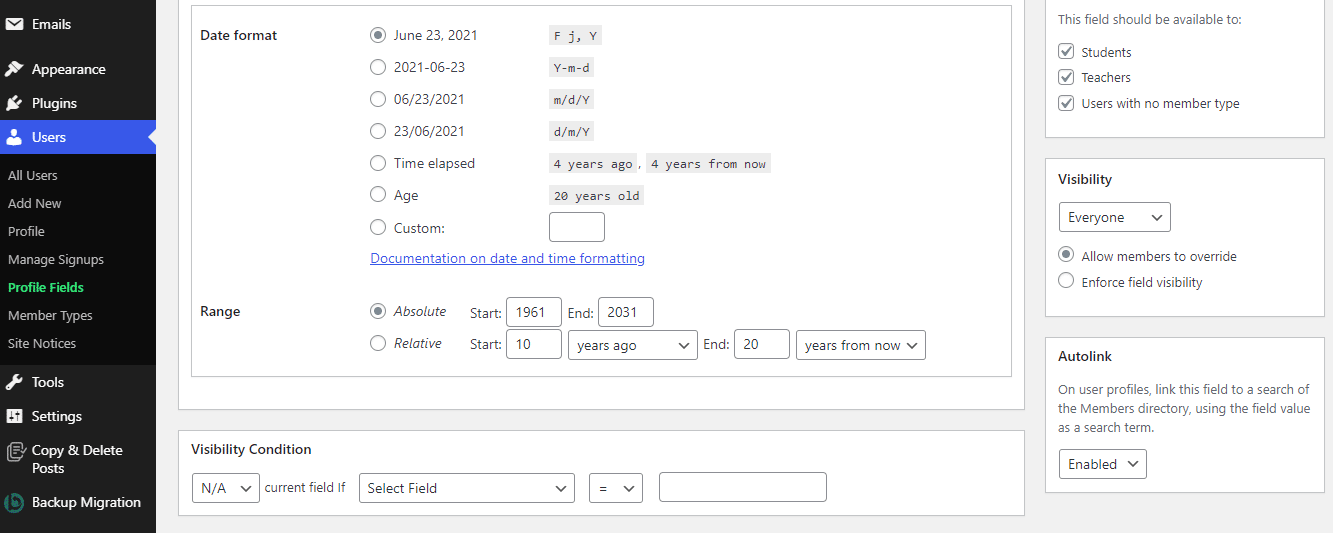Select the Age date format
The height and width of the screenshot is (533, 1333).
378,195
